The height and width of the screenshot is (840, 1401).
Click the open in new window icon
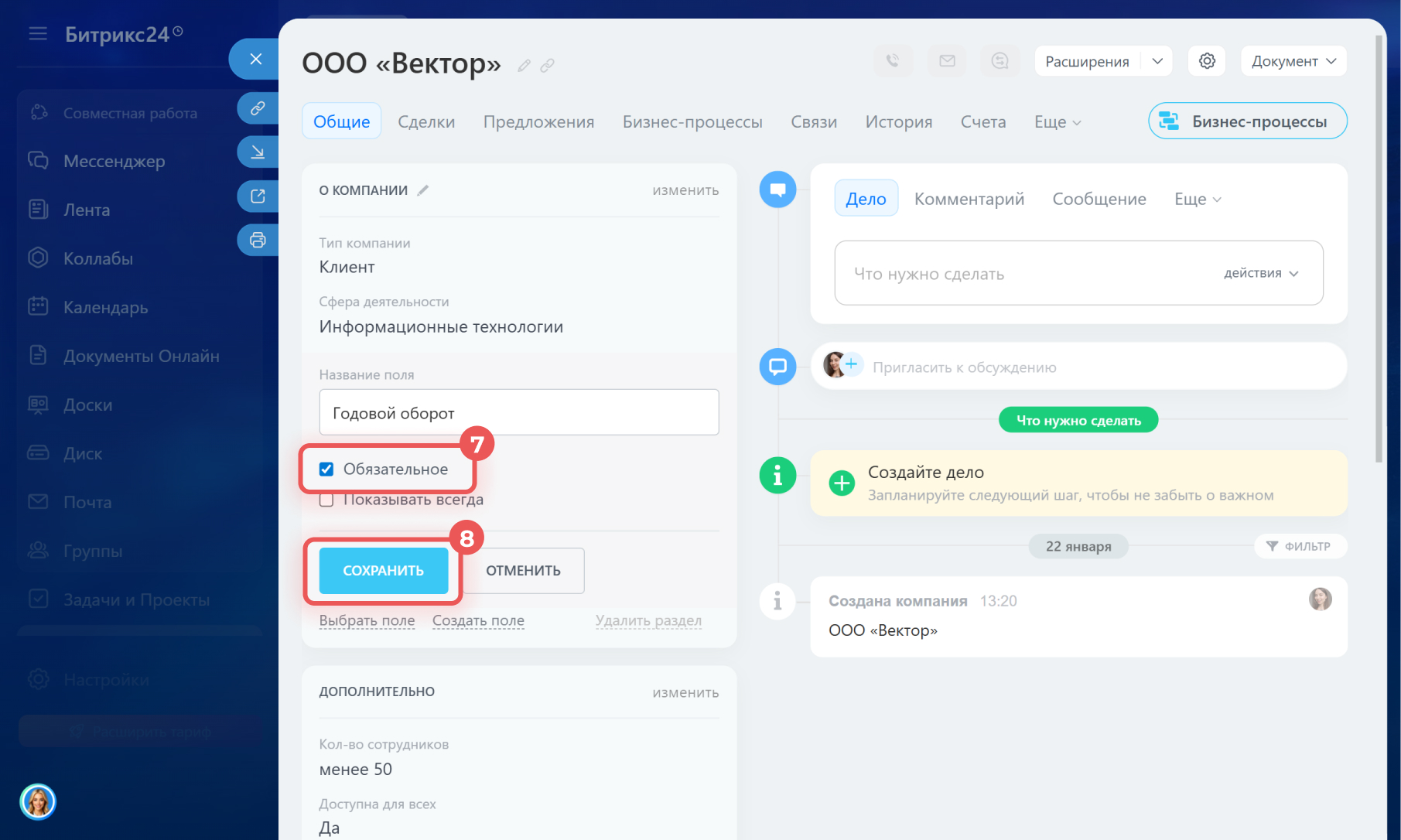click(x=258, y=196)
